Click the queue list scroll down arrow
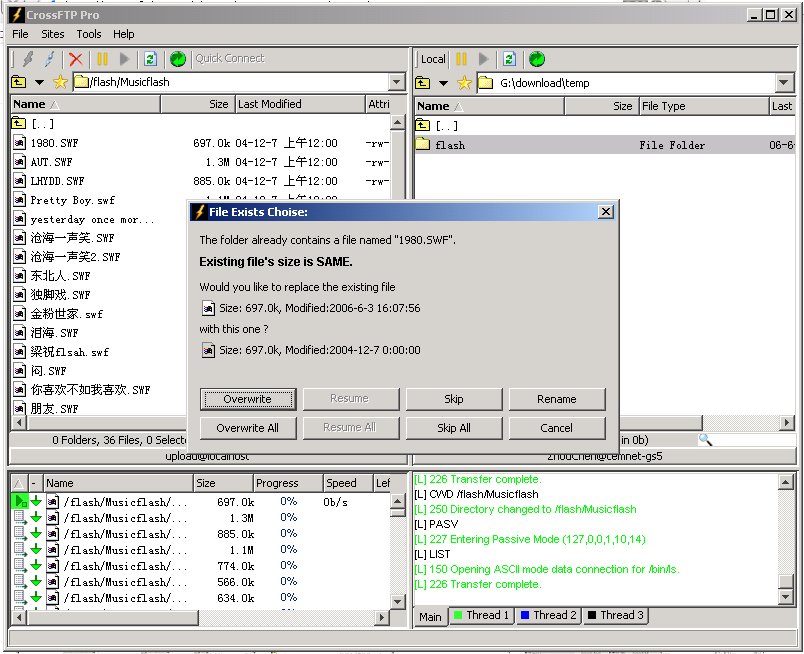Image resolution: width=804 pixels, height=654 pixels. click(x=397, y=601)
